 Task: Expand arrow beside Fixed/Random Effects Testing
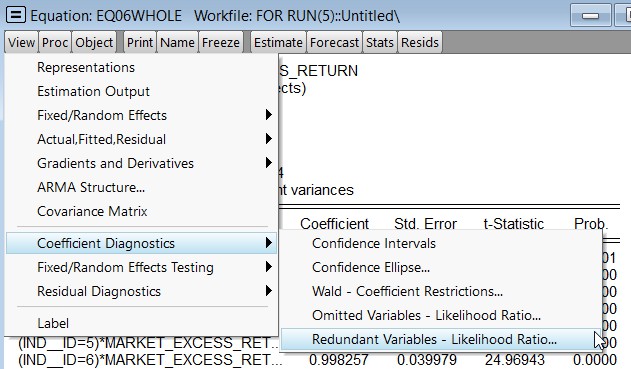(x=269, y=267)
